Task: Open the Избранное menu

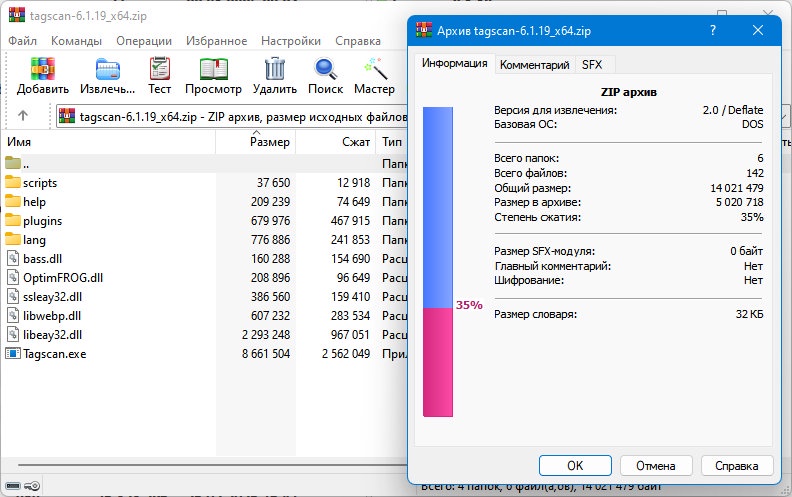Action: pos(216,41)
